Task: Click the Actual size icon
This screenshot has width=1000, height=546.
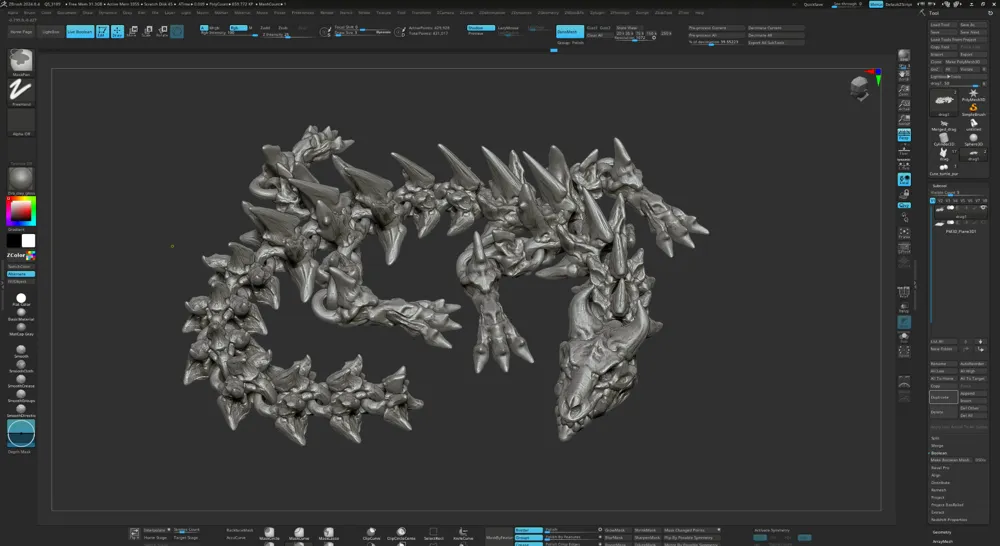Action: click(x=904, y=105)
